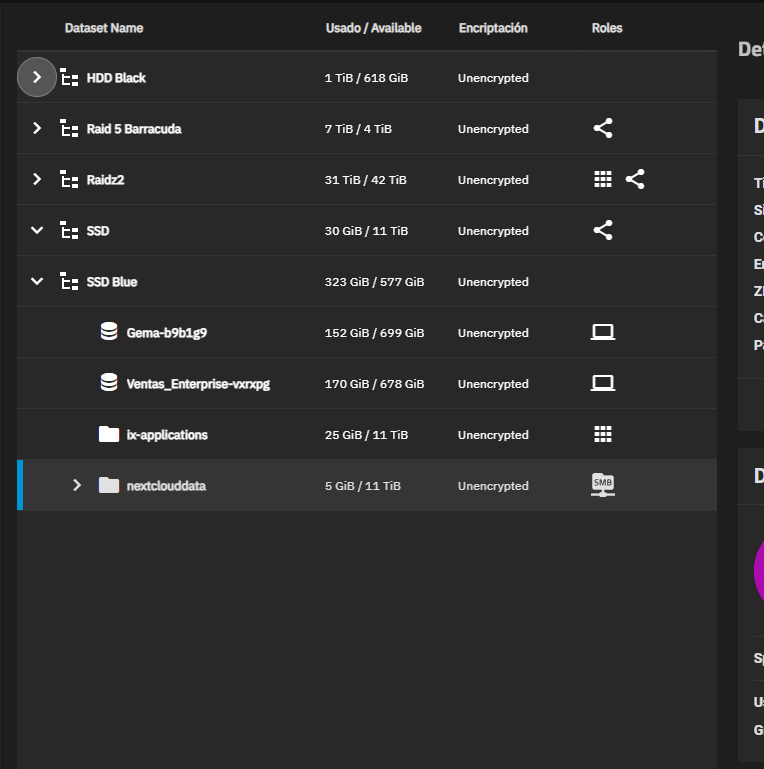Click the share role icon for Raid 5 Barracuda

click(603, 128)
